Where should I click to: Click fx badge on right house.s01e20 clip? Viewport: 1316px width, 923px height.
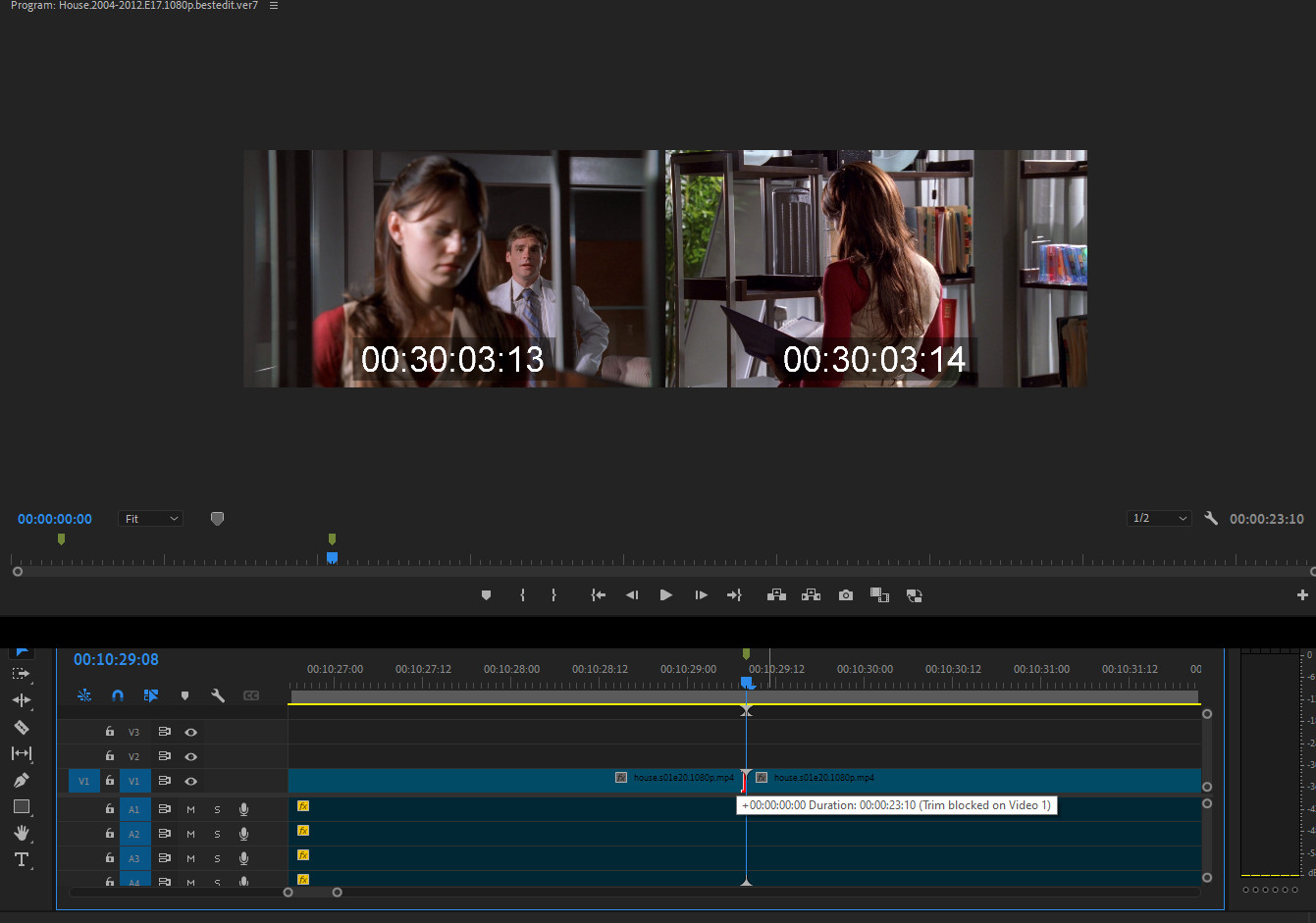762,778
